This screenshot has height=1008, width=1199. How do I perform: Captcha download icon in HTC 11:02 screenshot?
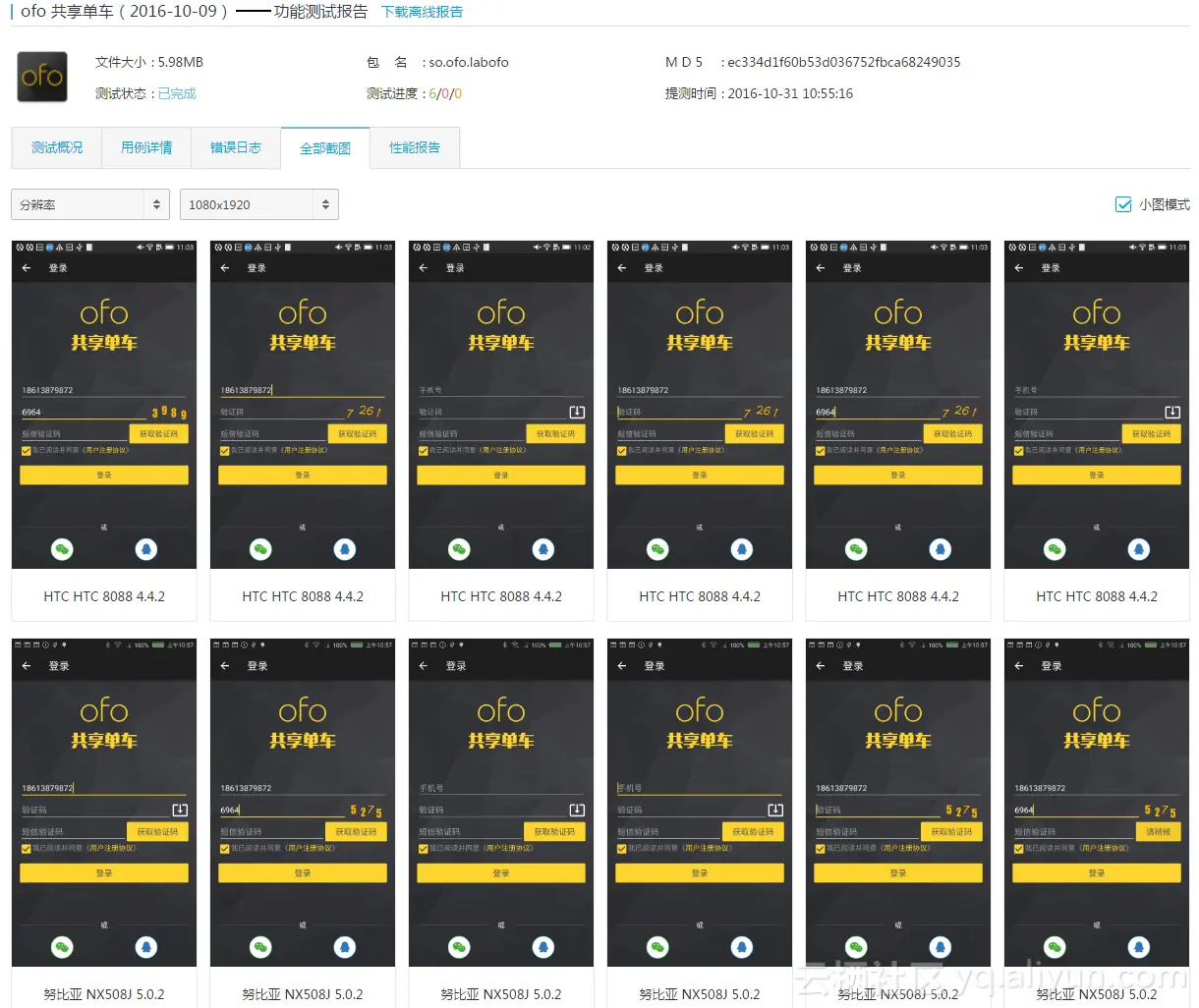click(577, 412)
